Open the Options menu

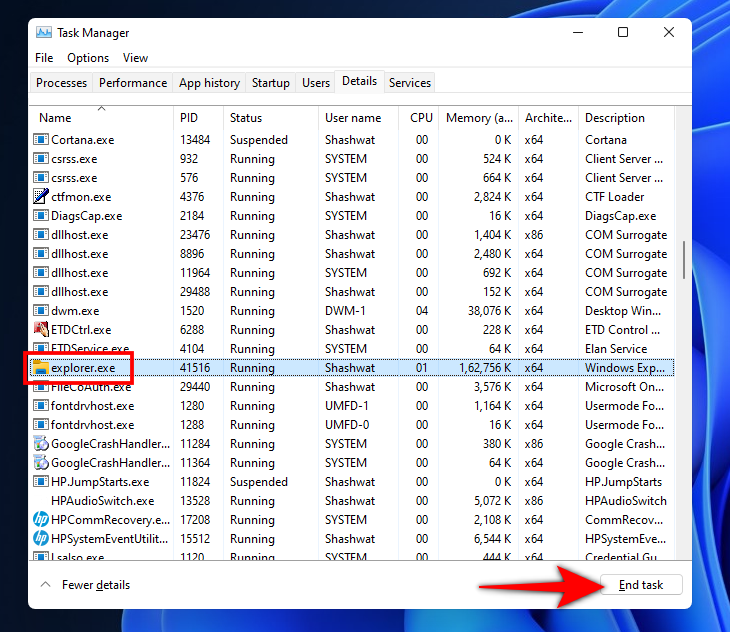[88, 58]
